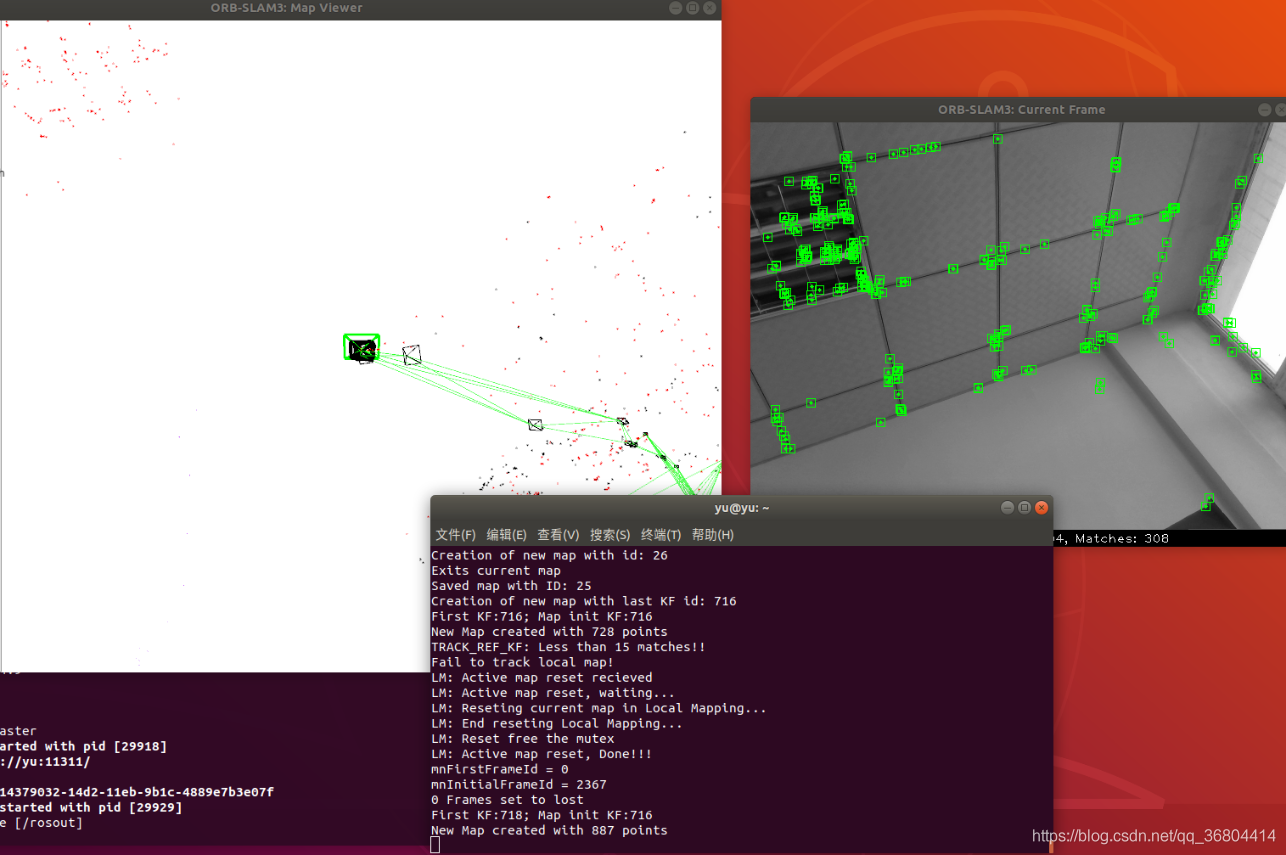Click the ORB-SLAM3: Map Viewer title bar
The height and width of the screenshot is (855, 1286).
(360, 8)
